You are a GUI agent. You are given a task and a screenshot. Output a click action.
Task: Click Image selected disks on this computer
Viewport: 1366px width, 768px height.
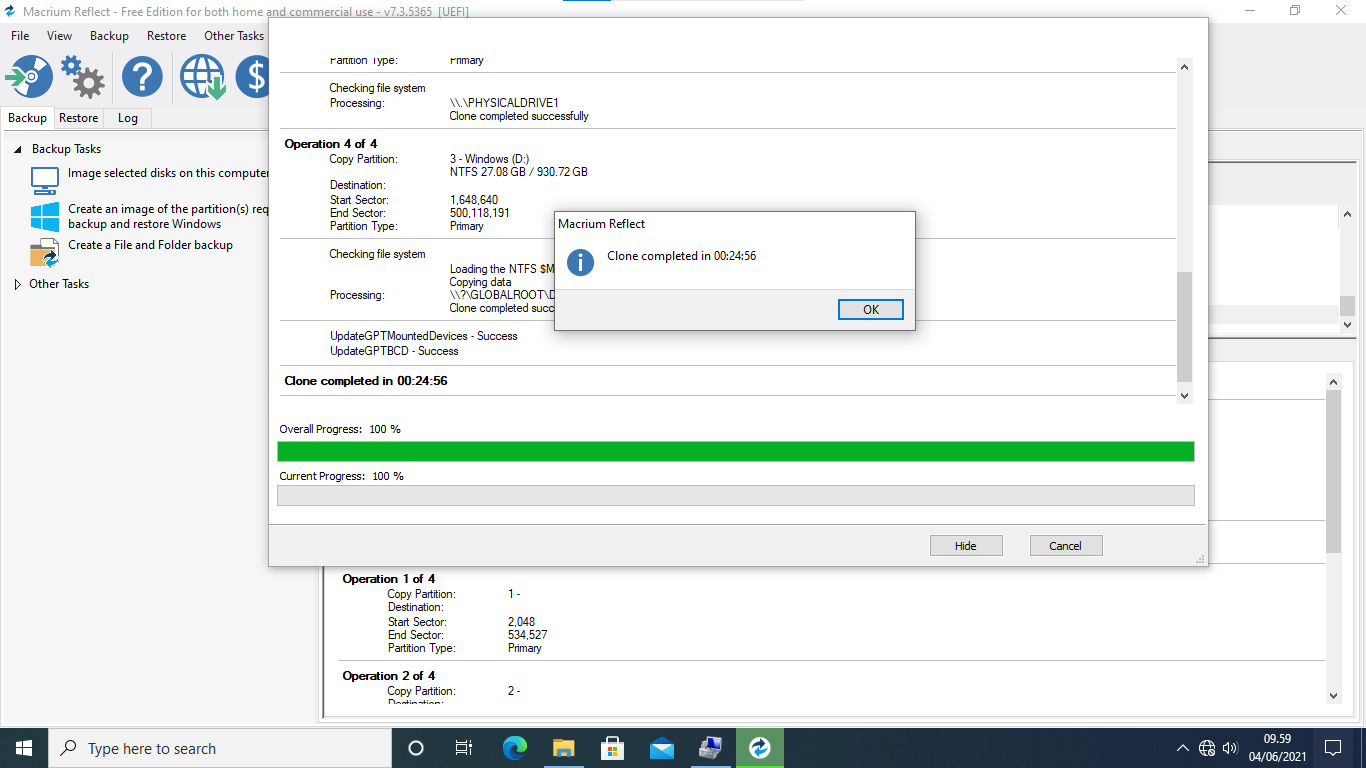click(x=168, y=173)
